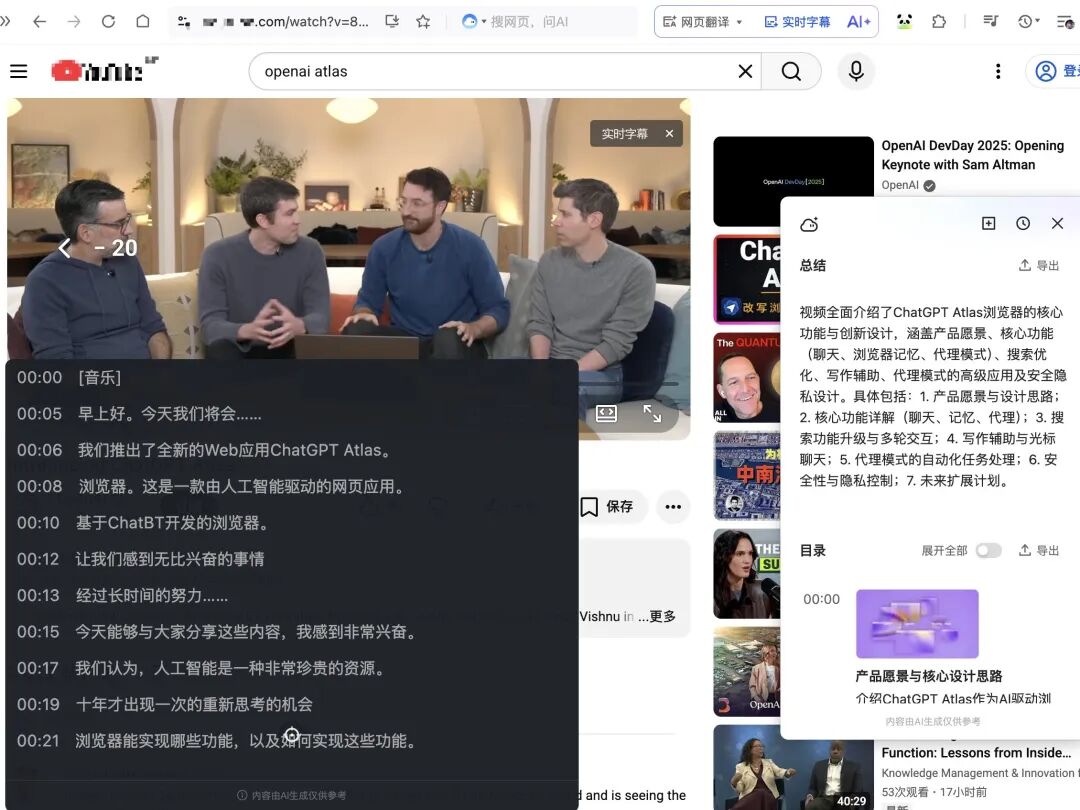The image size is (1080, 810).
Task: Click the microphone voice search icon
Action: (x=856, y=71)
